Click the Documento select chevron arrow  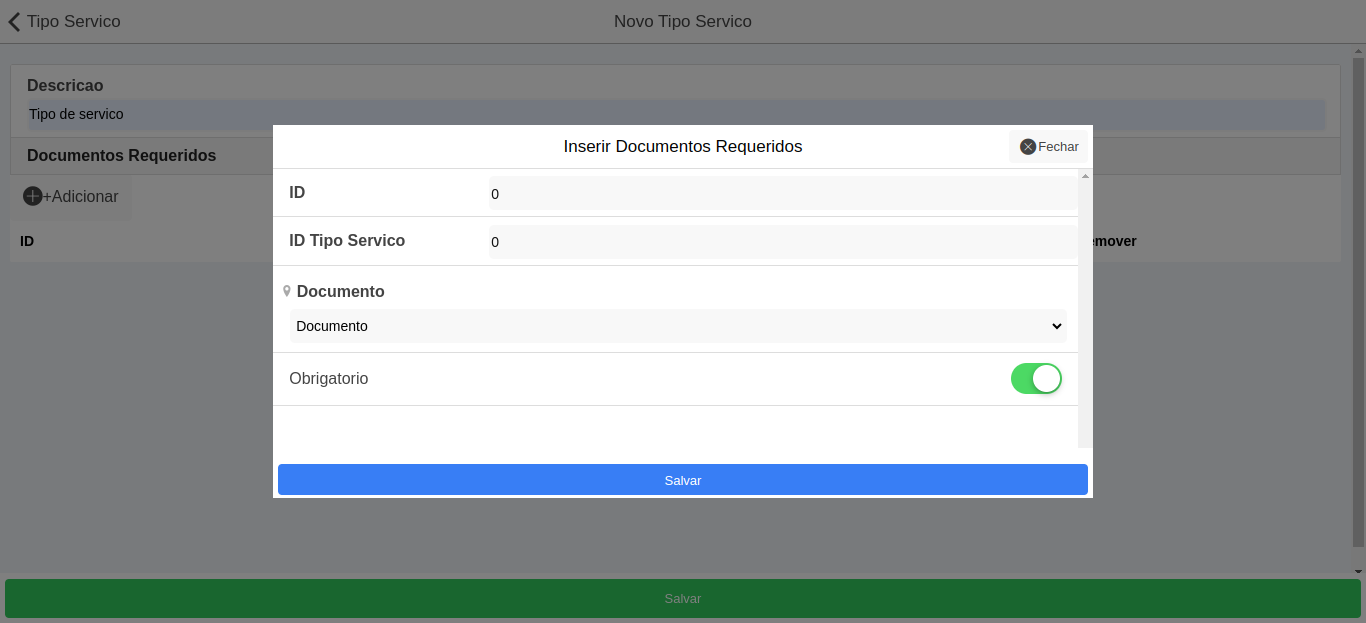point(1057,326)
